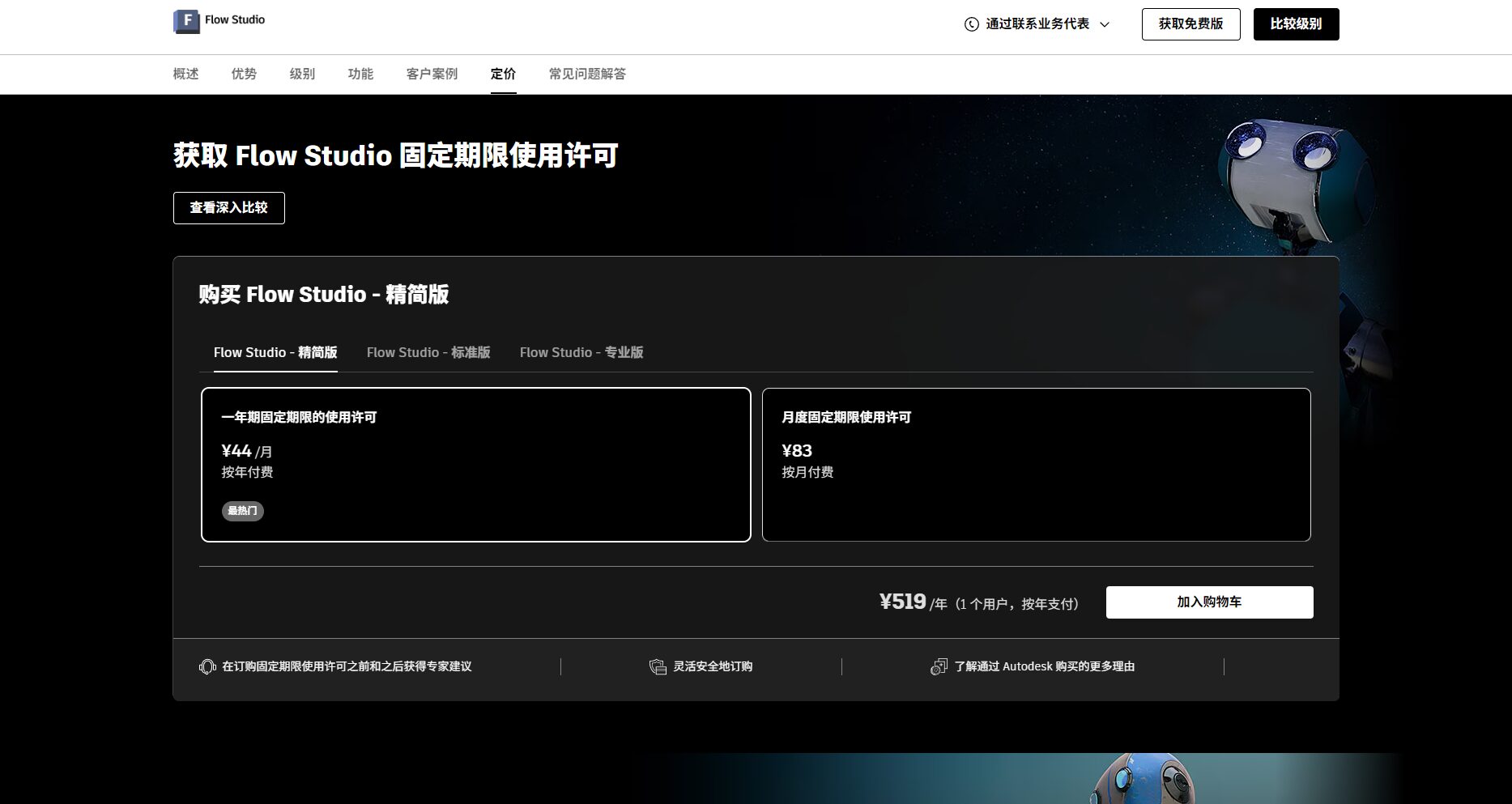
Task: Open the 概述 navigation item
Action: 185,74
